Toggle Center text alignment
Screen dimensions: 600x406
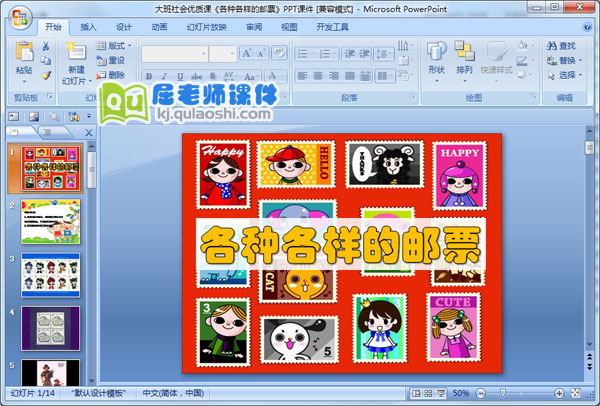pos(318,76)
